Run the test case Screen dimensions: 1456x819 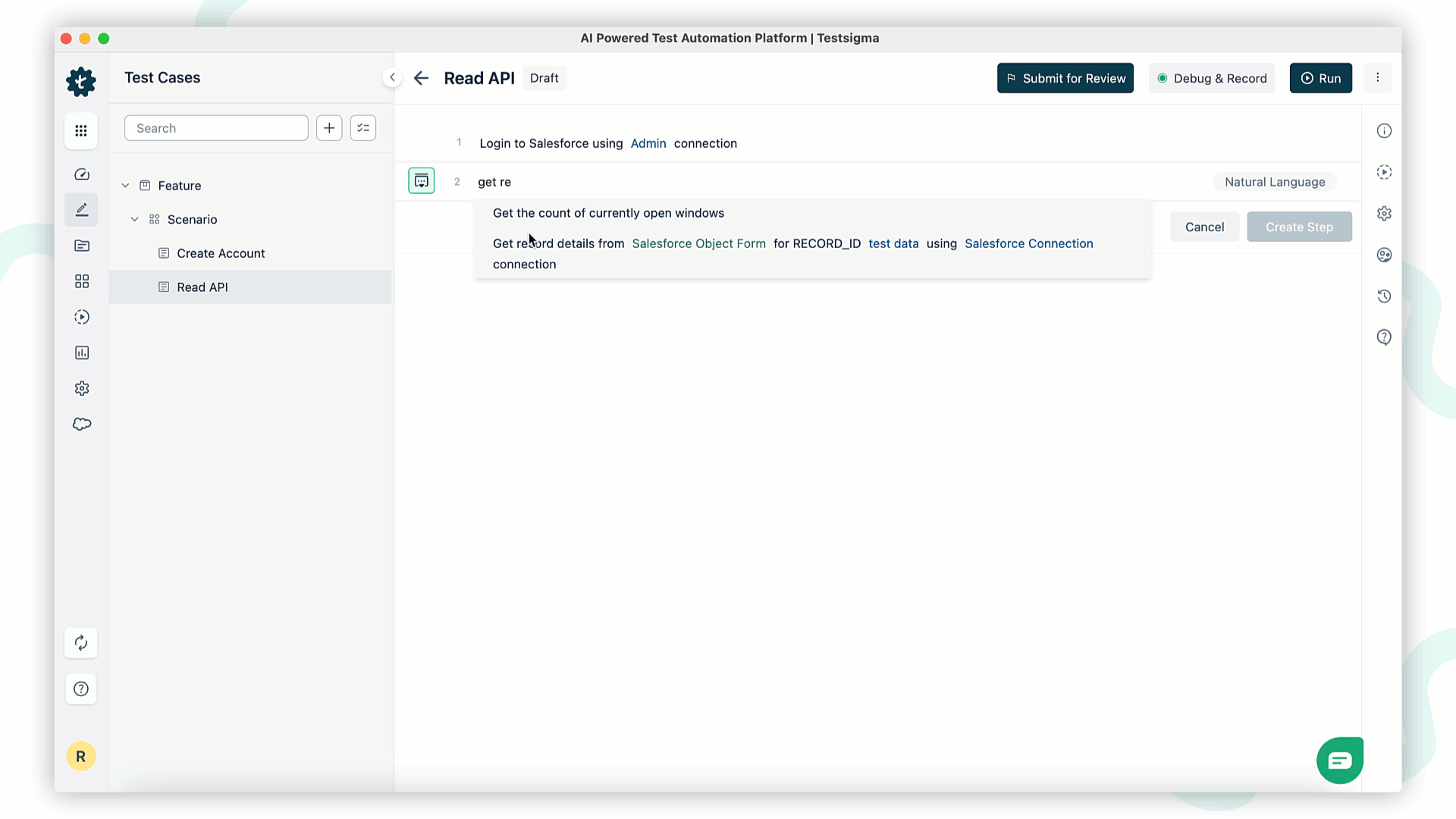click(1320, 78)
